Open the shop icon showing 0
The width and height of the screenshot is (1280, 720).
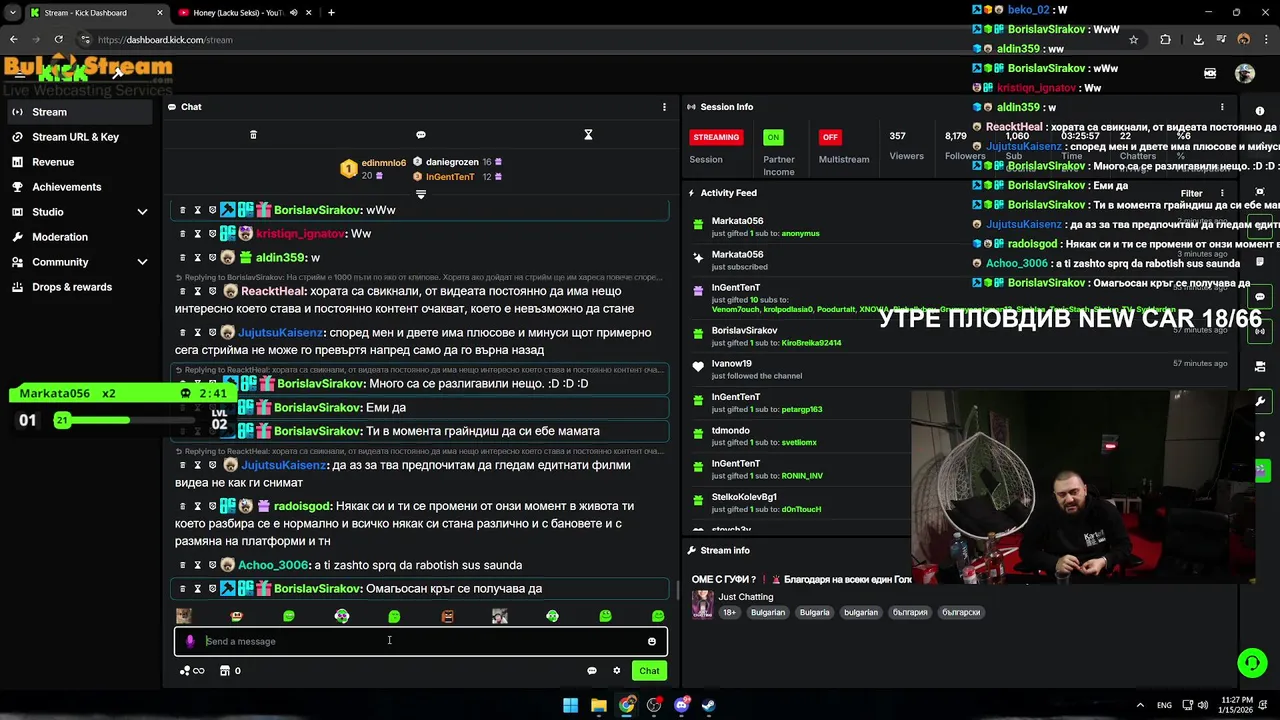click(230, 671)
